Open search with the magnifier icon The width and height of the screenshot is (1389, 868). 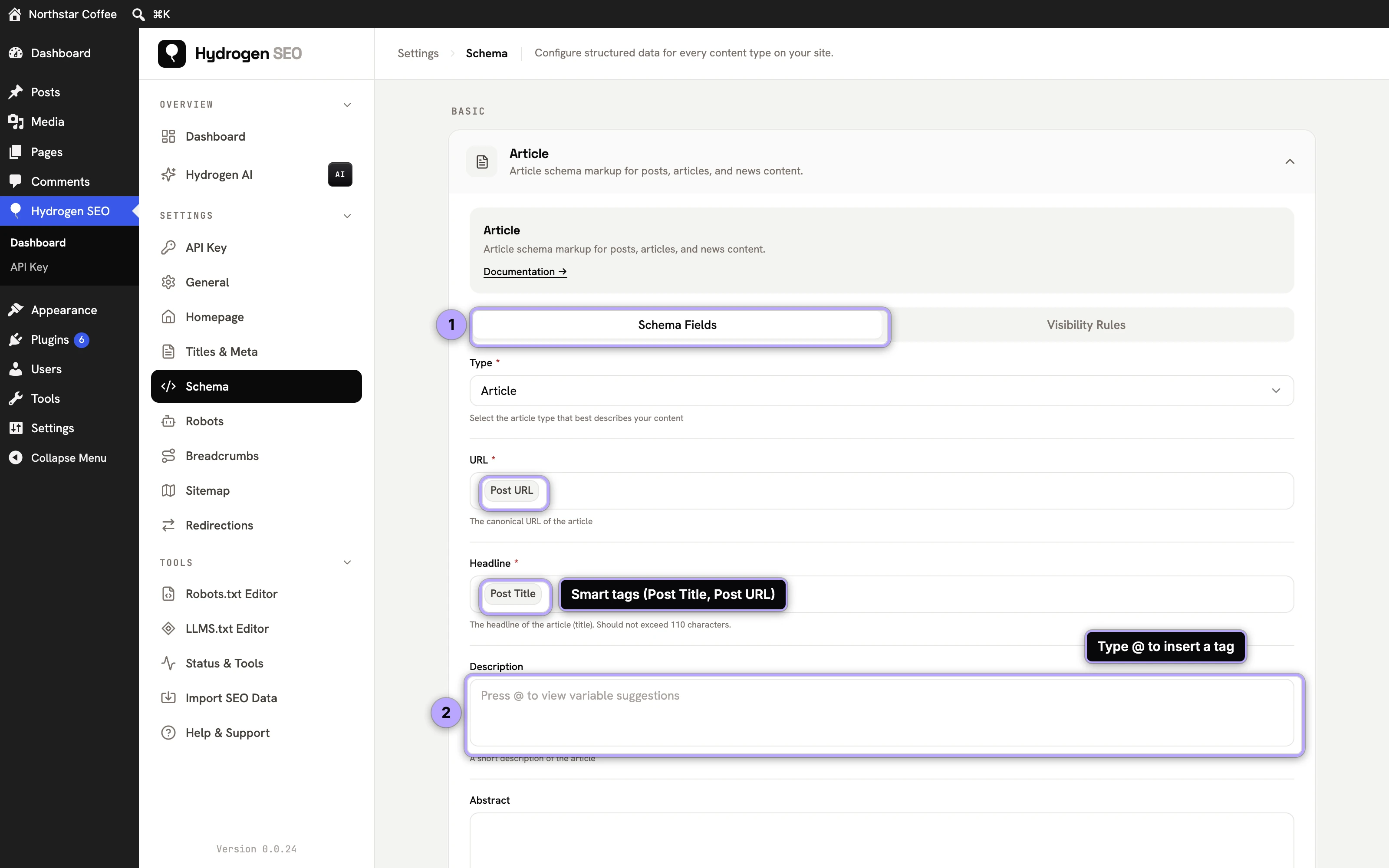tap(138, 14)
